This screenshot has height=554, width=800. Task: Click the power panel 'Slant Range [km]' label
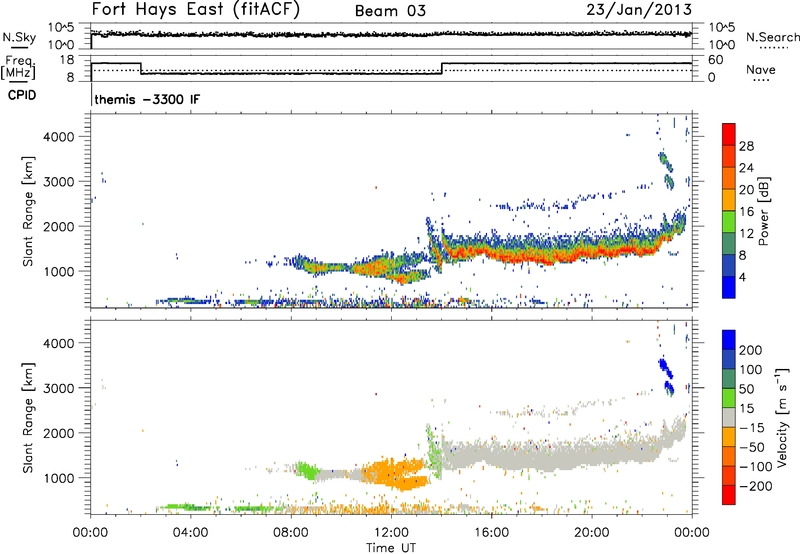(x=28, y=211)
